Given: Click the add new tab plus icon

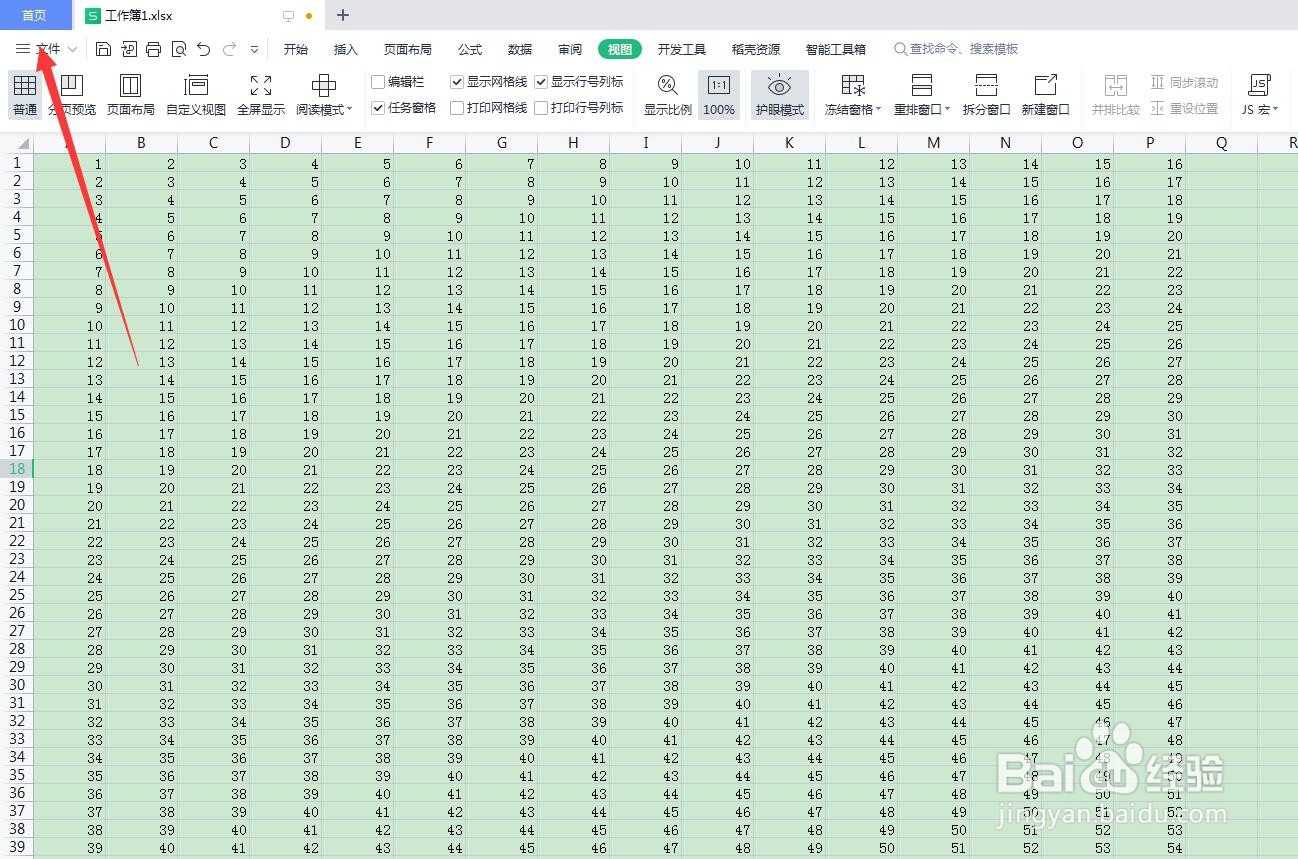Looking at the screenshot, I should point(343,15).
